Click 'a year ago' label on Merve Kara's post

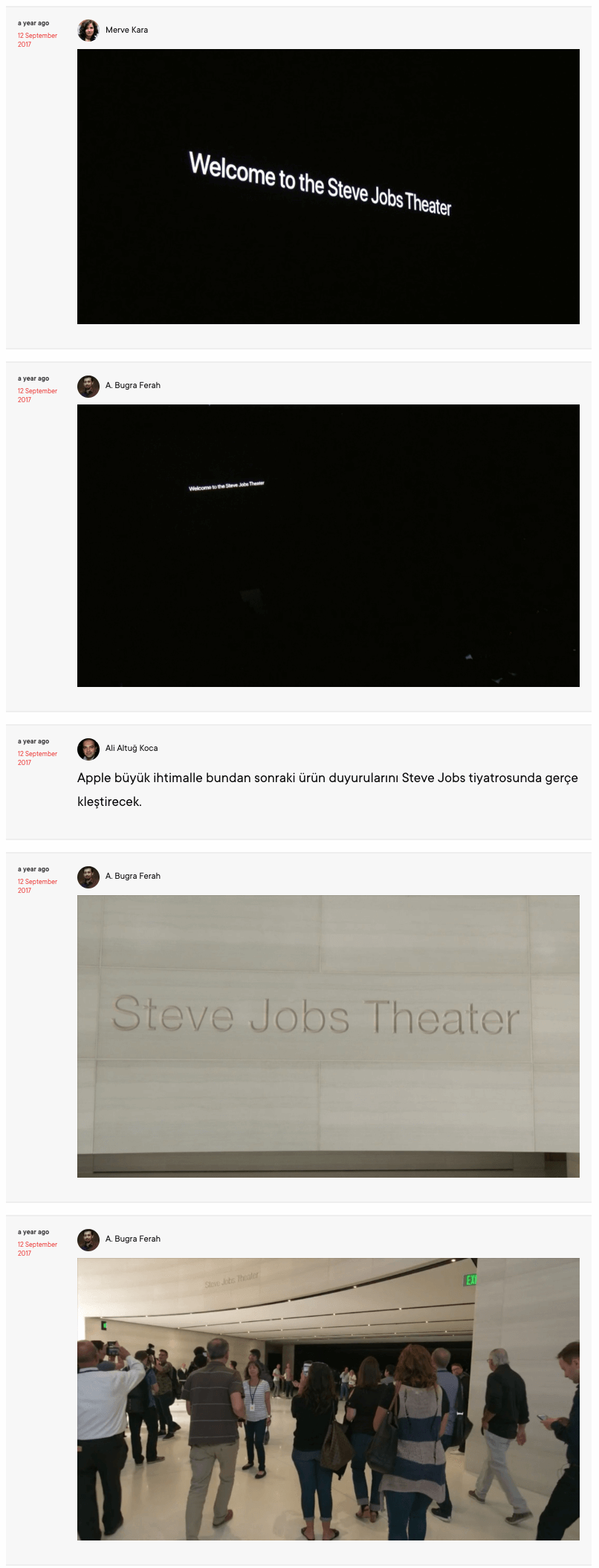point(33,23)
